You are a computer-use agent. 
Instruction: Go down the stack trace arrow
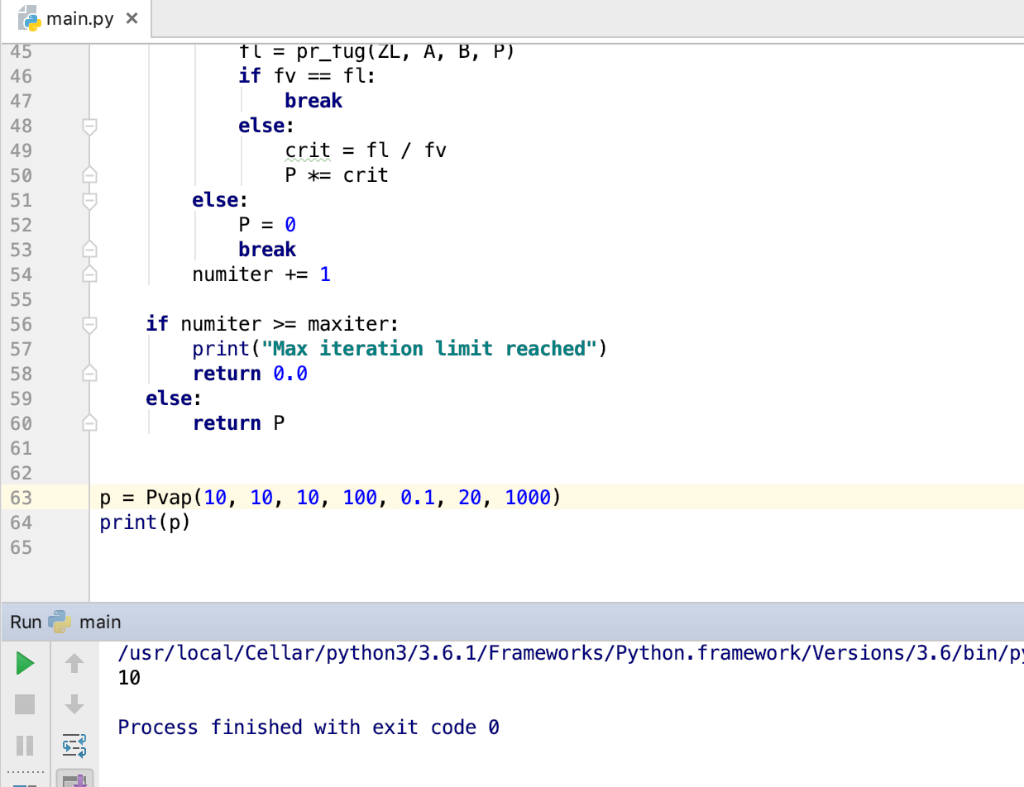[x=74, y=704]
